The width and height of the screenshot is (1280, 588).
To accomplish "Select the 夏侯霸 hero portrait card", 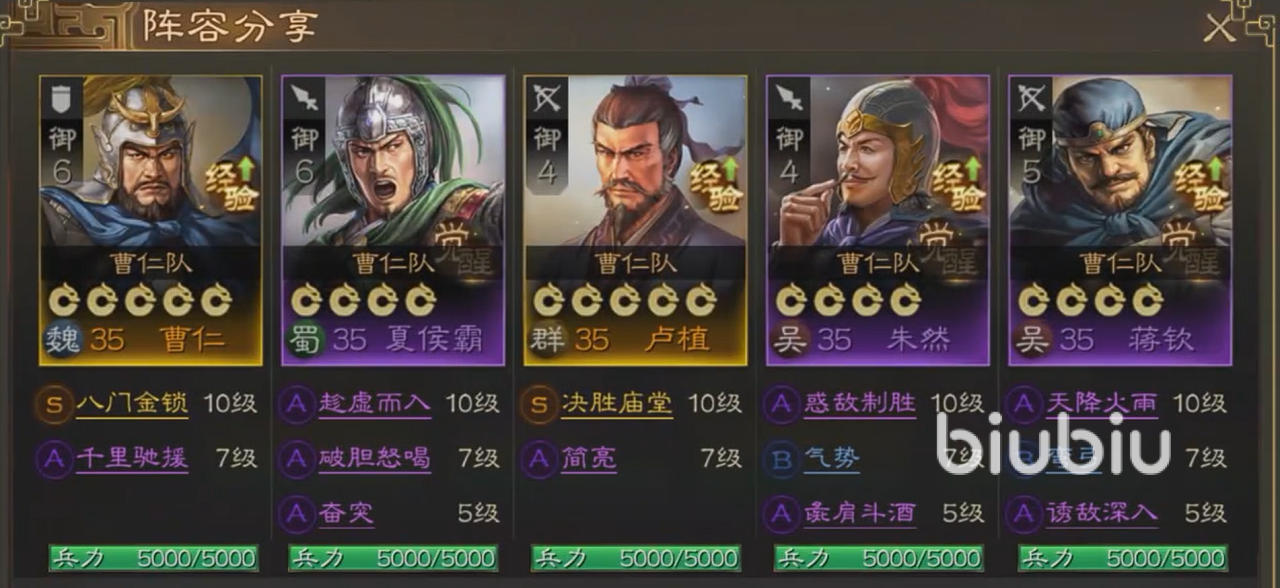I will point(393,220).
